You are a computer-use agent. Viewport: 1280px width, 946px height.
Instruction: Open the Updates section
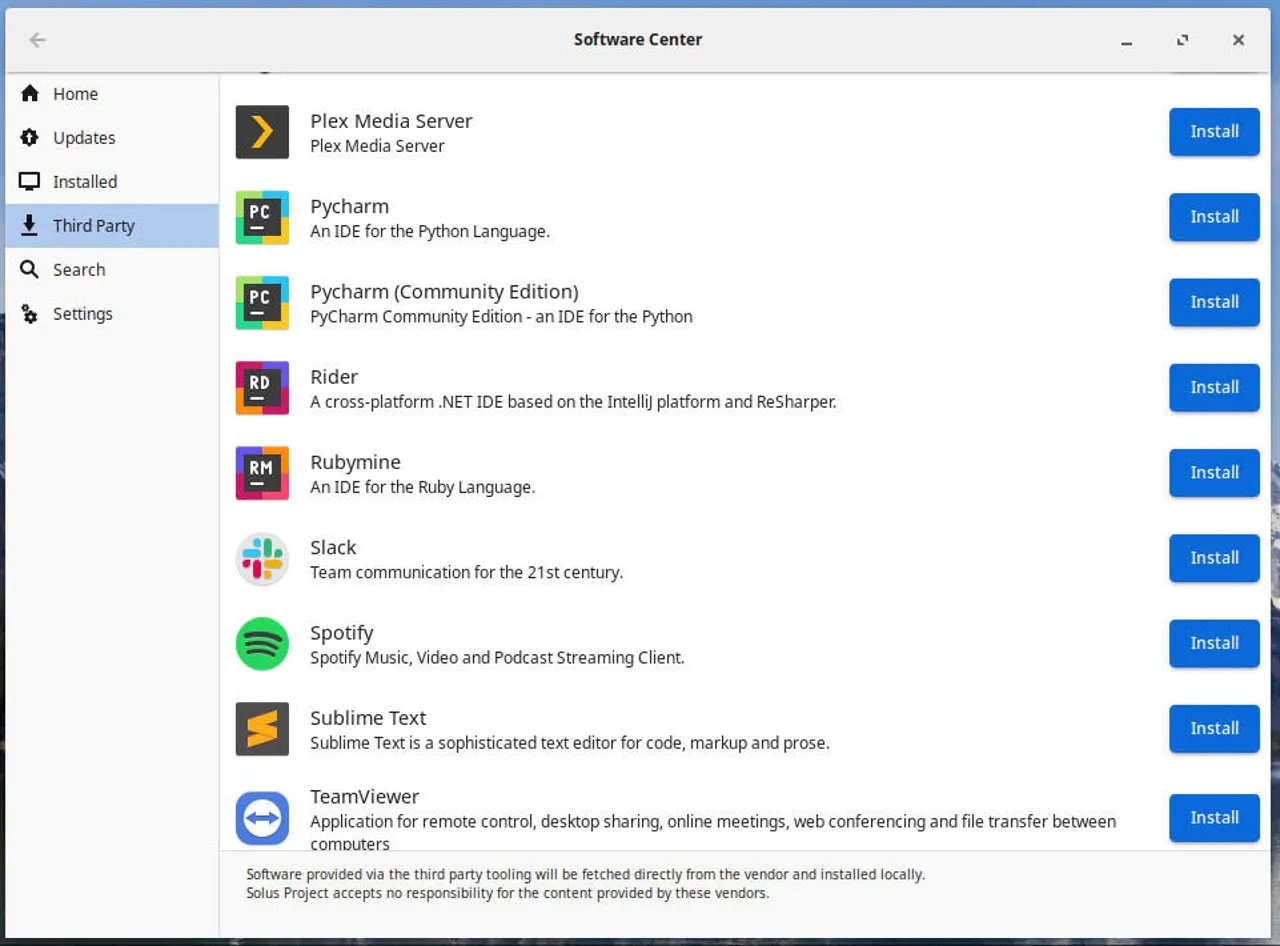click(112, 138)
